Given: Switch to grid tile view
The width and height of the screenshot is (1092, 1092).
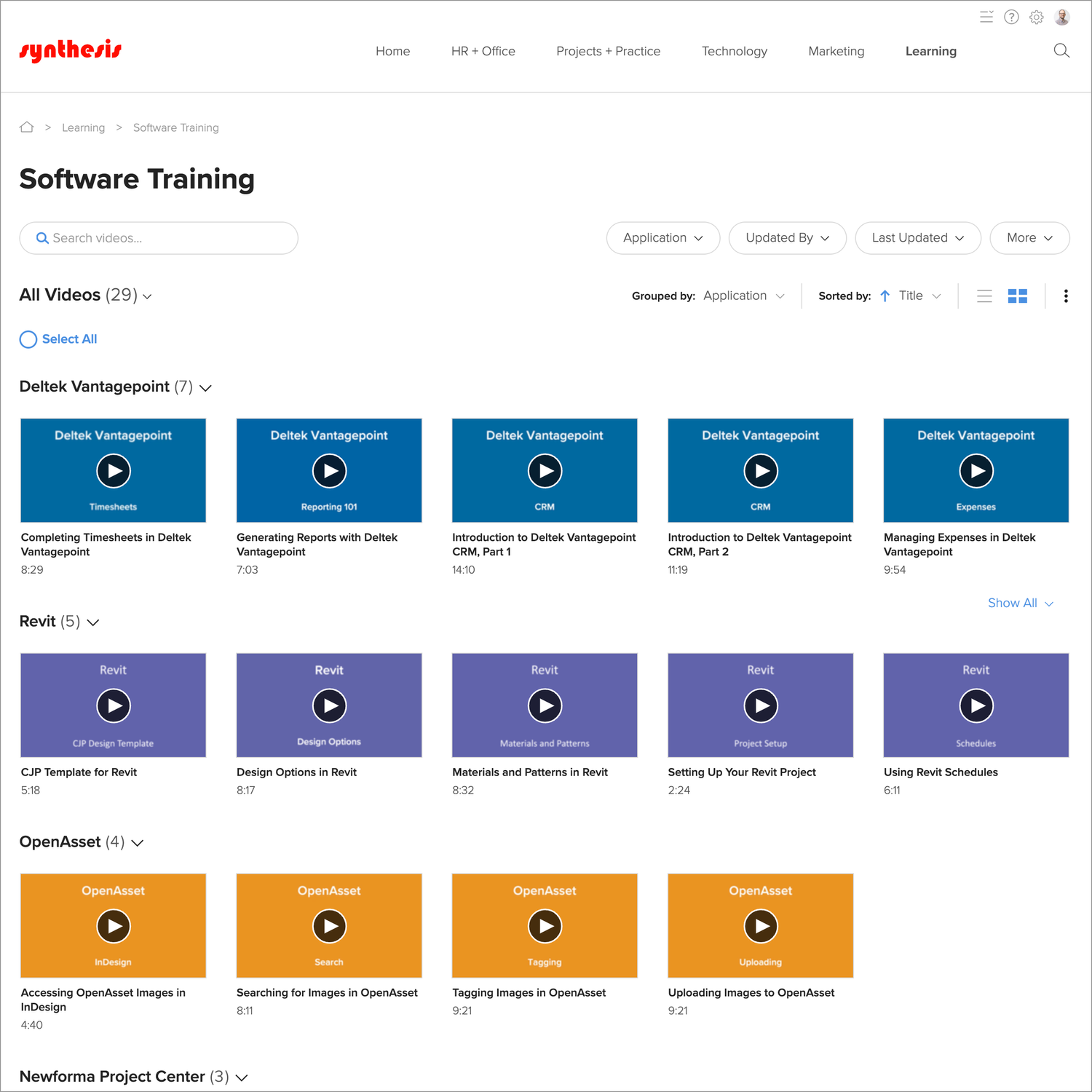Looking at the screenshot, I should (1017, 296).
